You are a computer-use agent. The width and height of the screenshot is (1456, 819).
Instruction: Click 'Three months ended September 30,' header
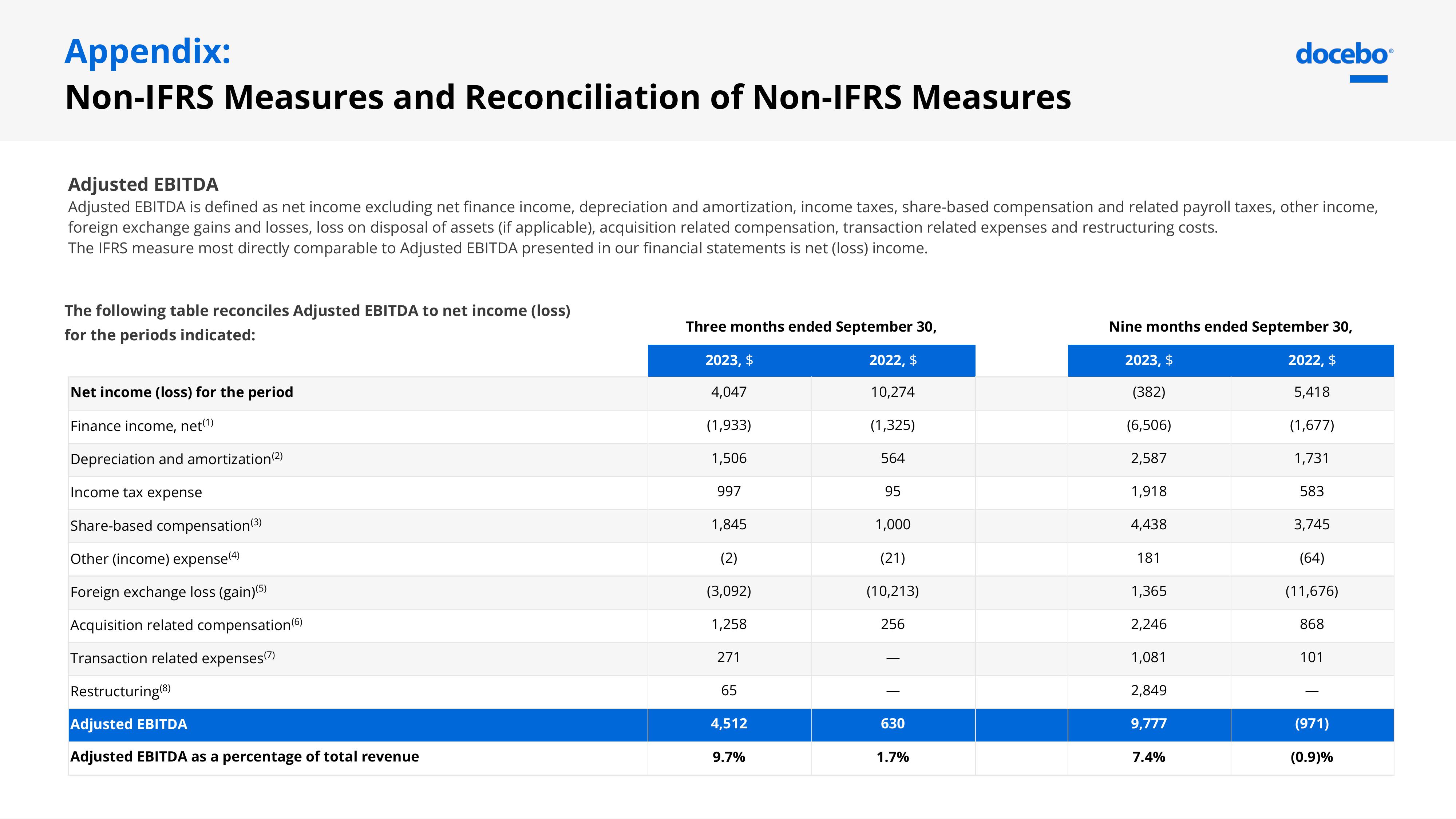tap(811, 327)
